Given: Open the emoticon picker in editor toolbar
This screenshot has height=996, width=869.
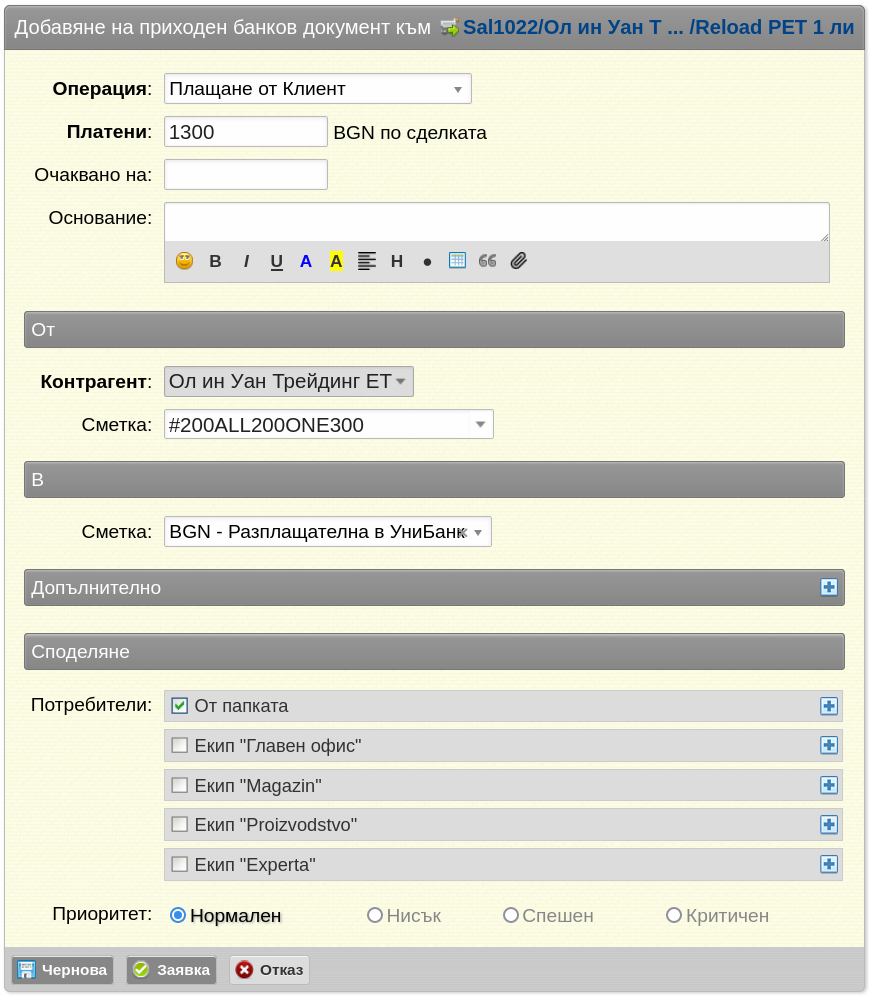Looking at the screenshot, I should 184,261.
